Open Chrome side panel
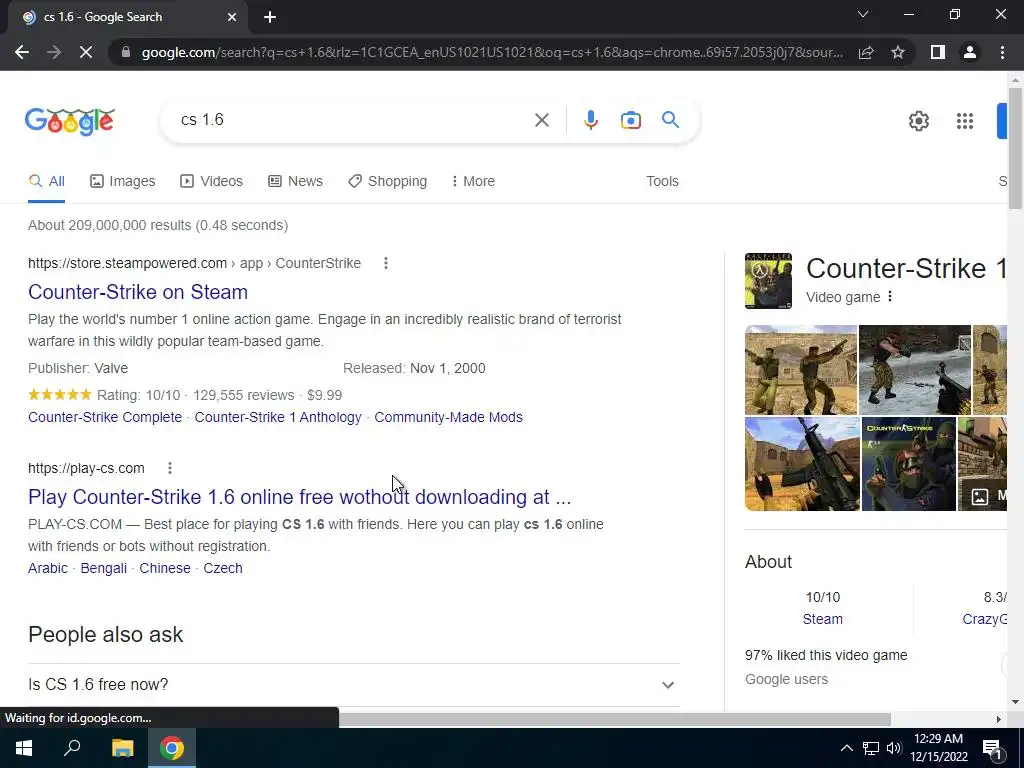The image size is (1024, 768). pyautogui.click(x=938, y=52)
